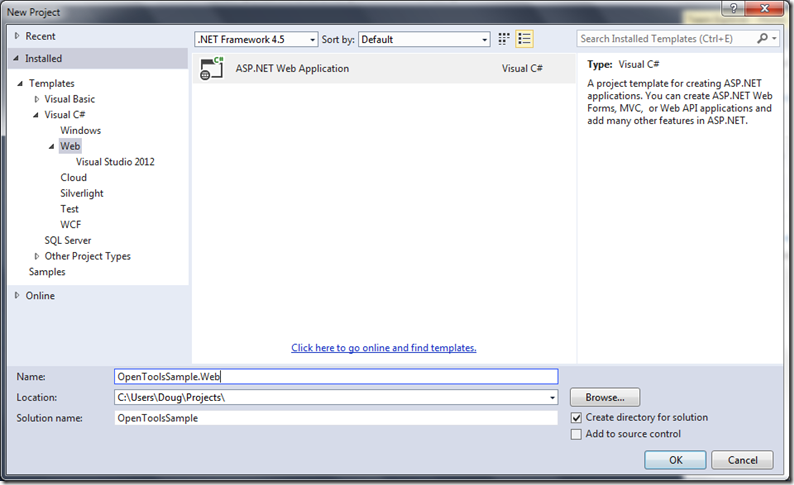Expand Other Project Types arrow
Viewport: 794px width, 485px height.
pyautogui.click(x=36, y=256)
